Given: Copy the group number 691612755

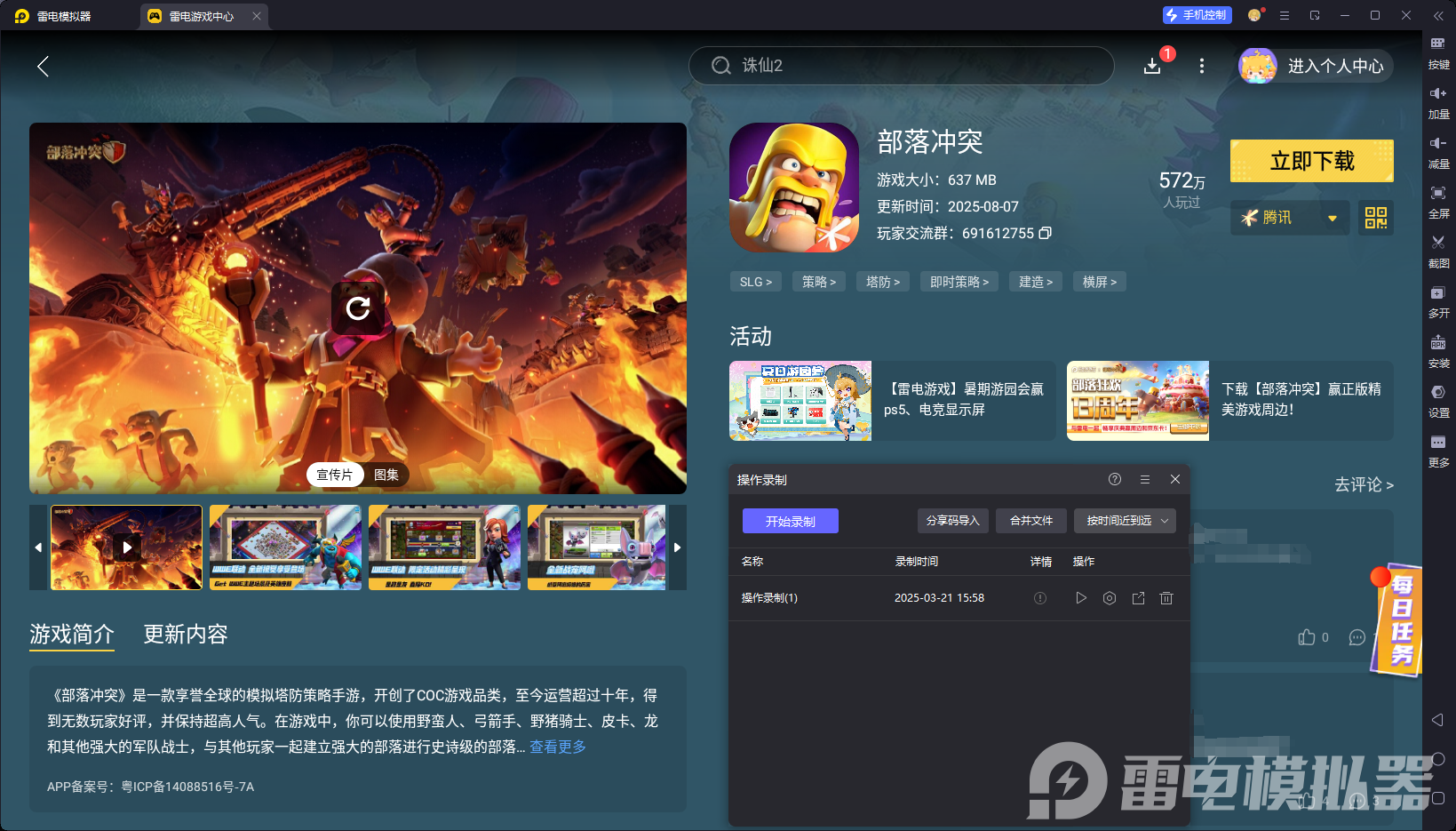Looking at the screenshot, I should 1045,233.
